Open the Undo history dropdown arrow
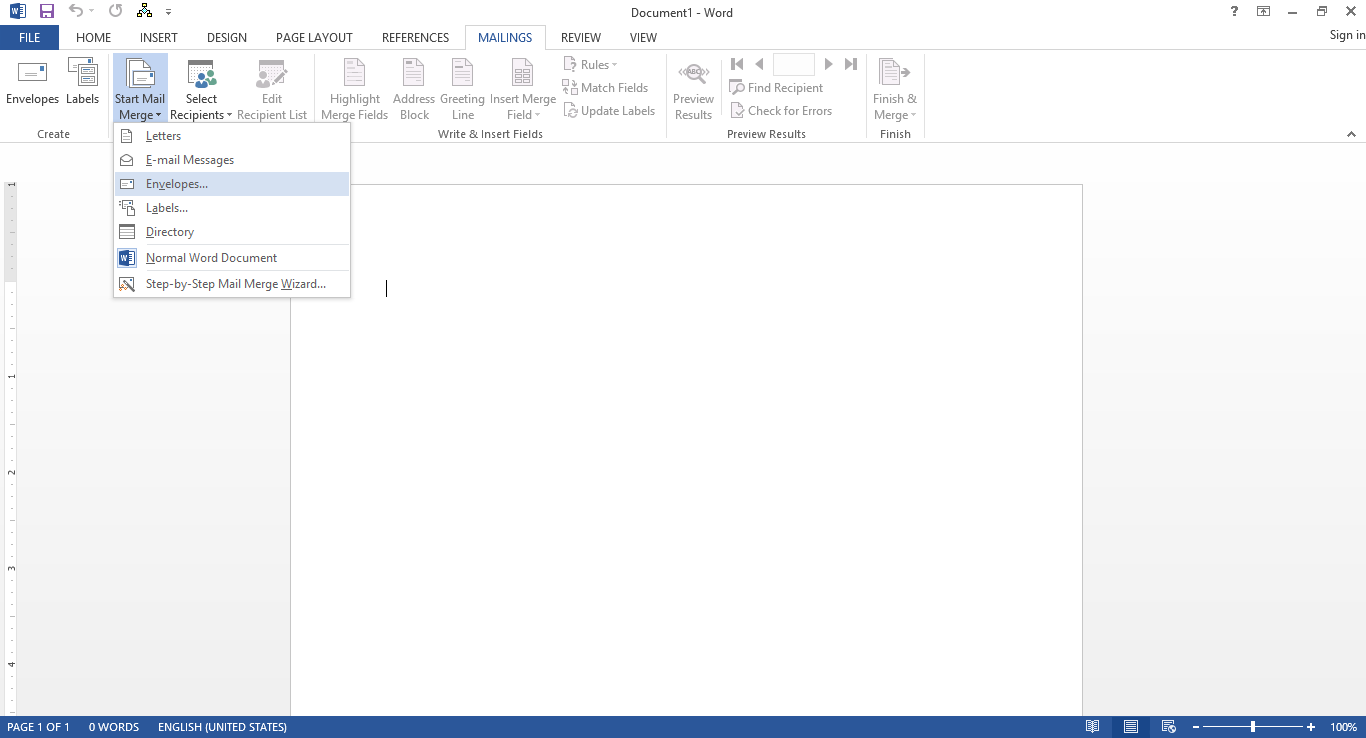Screen dimensions: 1366x738 93,12
